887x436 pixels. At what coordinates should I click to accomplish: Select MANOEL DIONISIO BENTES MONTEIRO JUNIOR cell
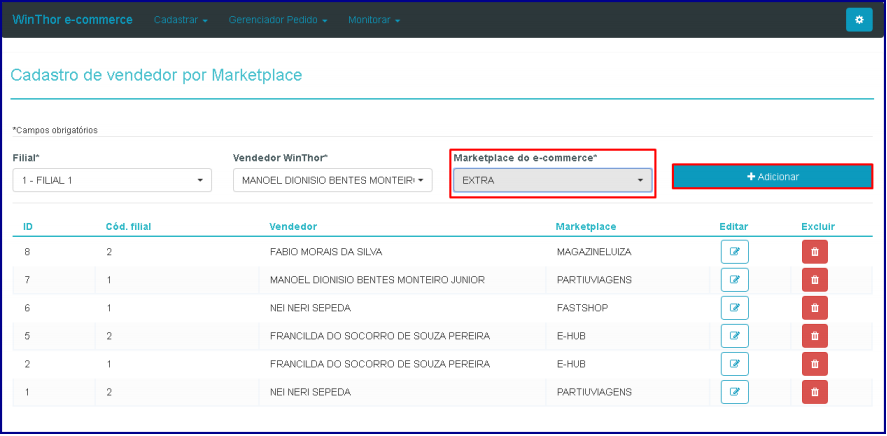[377, 280]
